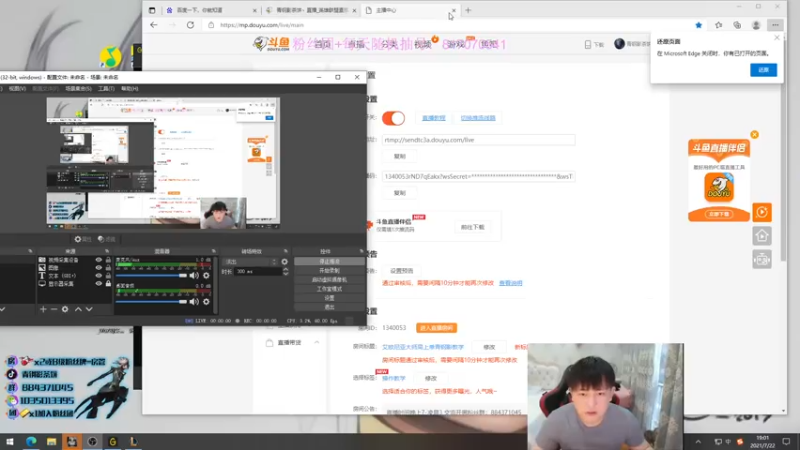
Task: Switch off the Douyu live stream toggle
Action: [393, 118]
